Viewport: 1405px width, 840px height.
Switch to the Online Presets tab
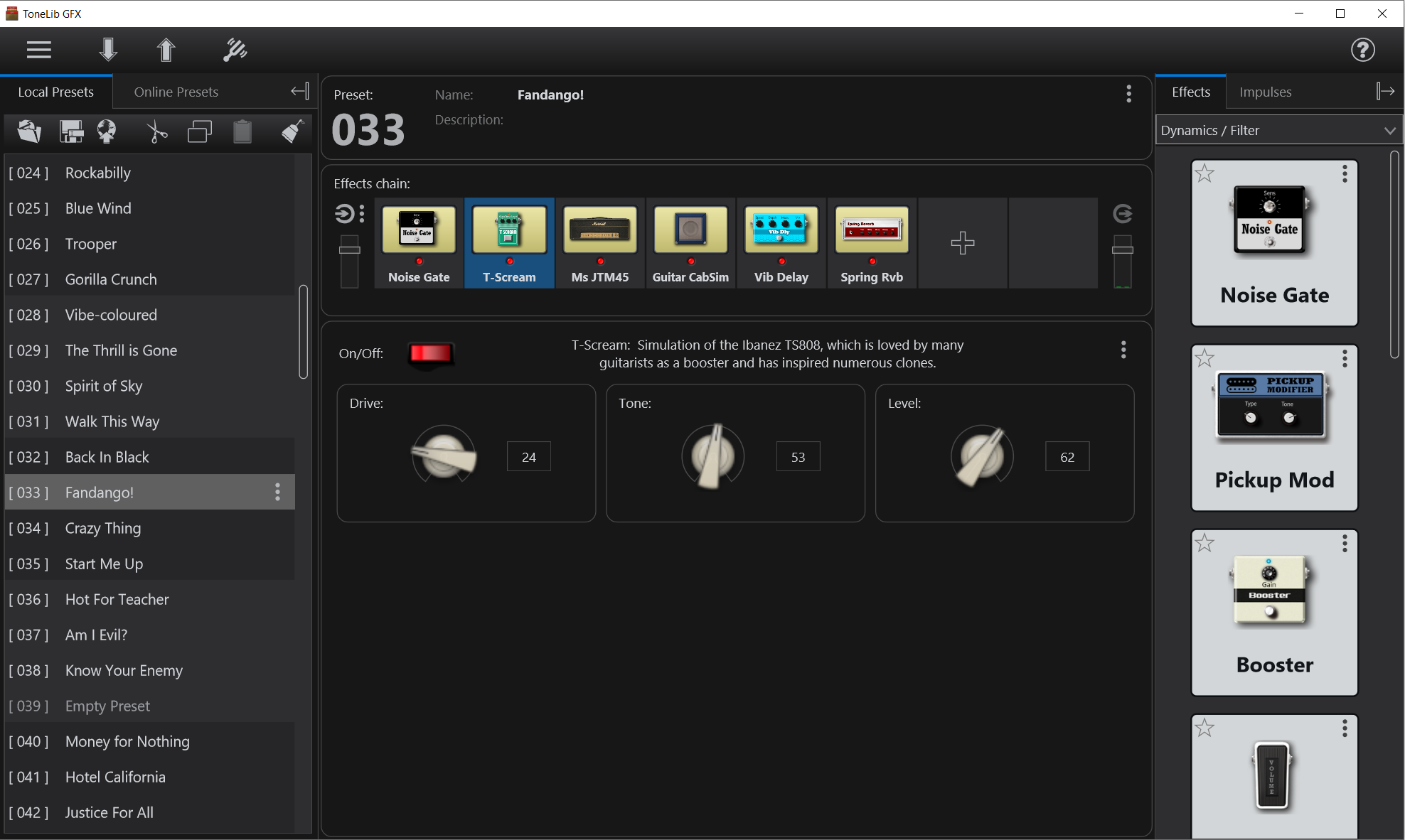tap(176, 91)
